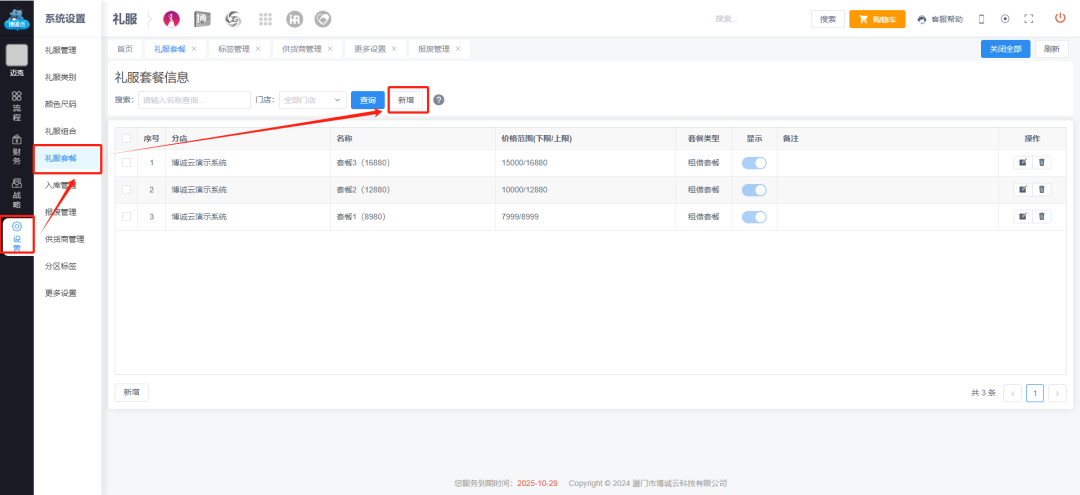Viewport: 1080px width, 495px height.
Task: Toggle fullscreen with the corner-brackets icon
Action: pyautogui.click(x=1029, y=19)
